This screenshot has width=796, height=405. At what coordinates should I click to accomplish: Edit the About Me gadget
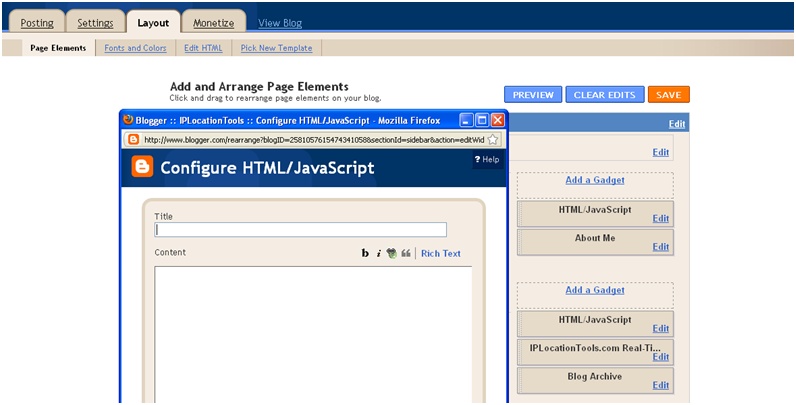(x=660, y=247)
